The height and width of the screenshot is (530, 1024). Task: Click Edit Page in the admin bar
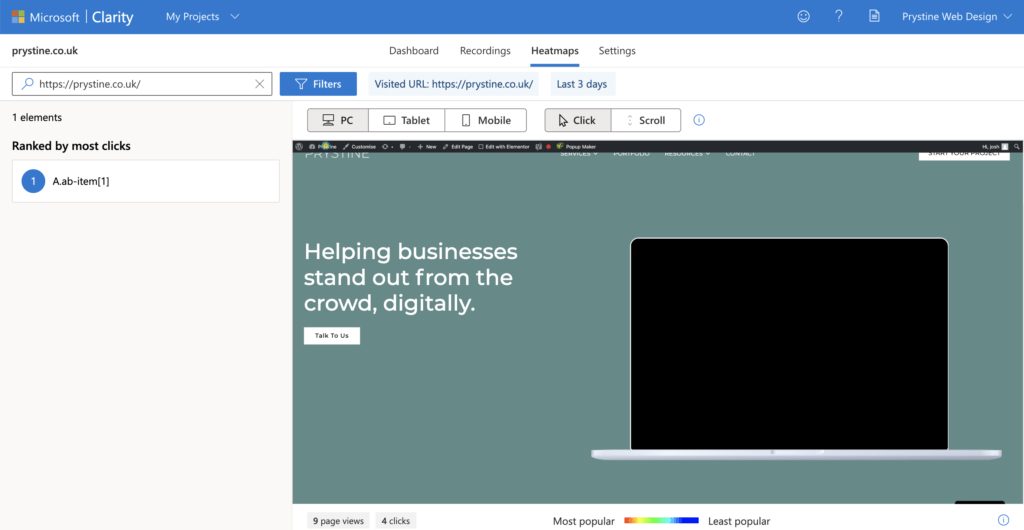[458, 147]
